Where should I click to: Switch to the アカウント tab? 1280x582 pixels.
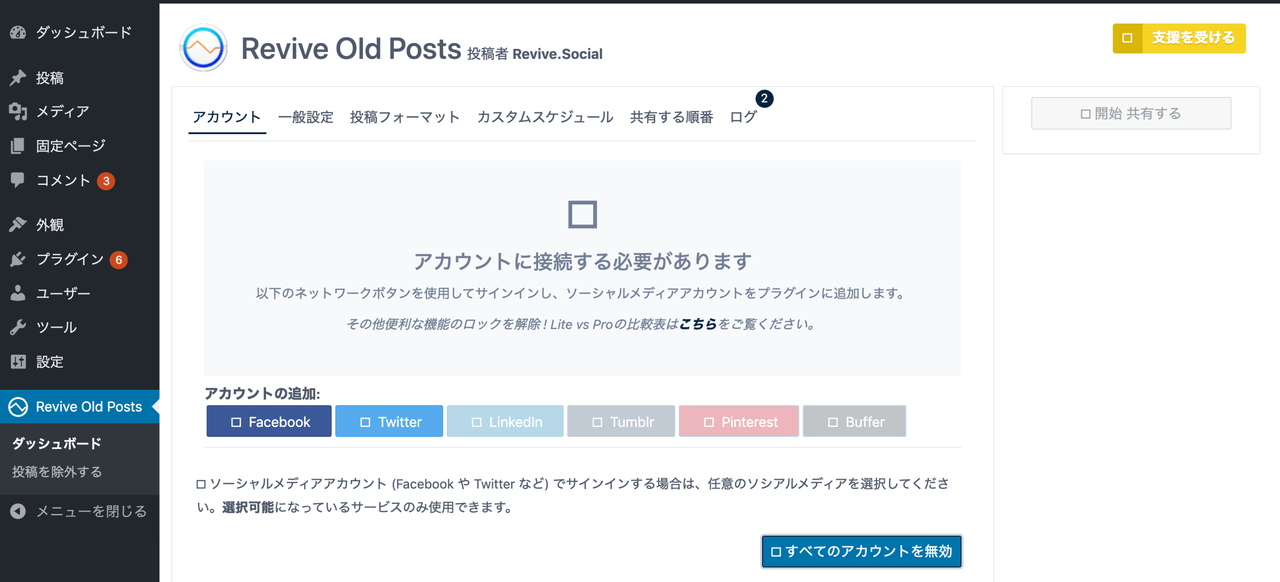(x=227, y=117)
